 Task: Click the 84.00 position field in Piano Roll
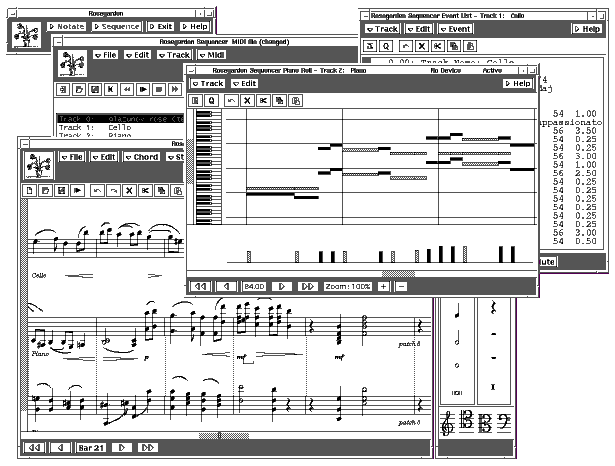254,287
